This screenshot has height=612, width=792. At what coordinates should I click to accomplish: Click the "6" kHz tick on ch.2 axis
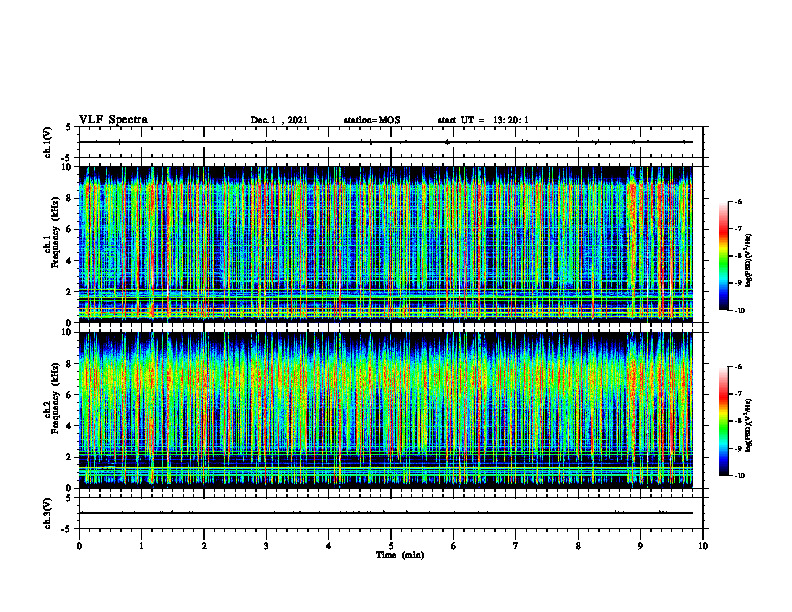click(70, 395)
